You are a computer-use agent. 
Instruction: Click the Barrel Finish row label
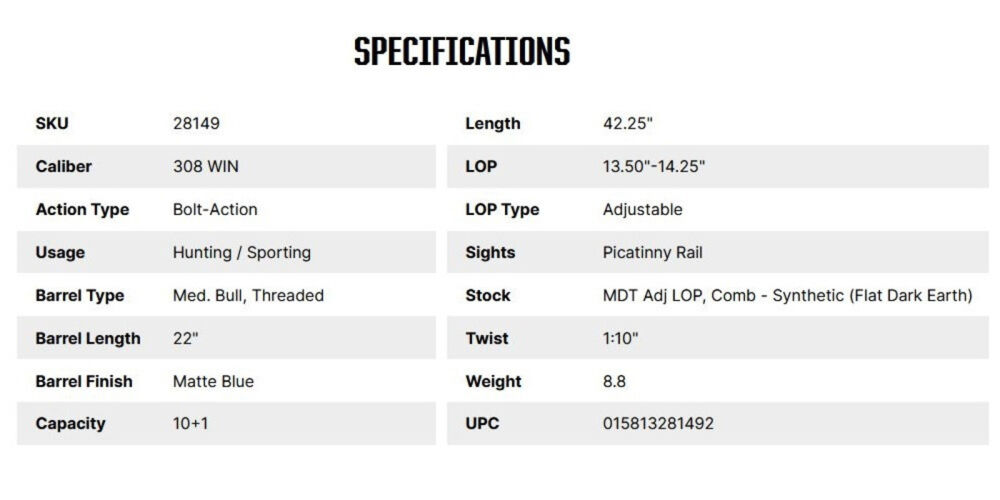[84, 382]
